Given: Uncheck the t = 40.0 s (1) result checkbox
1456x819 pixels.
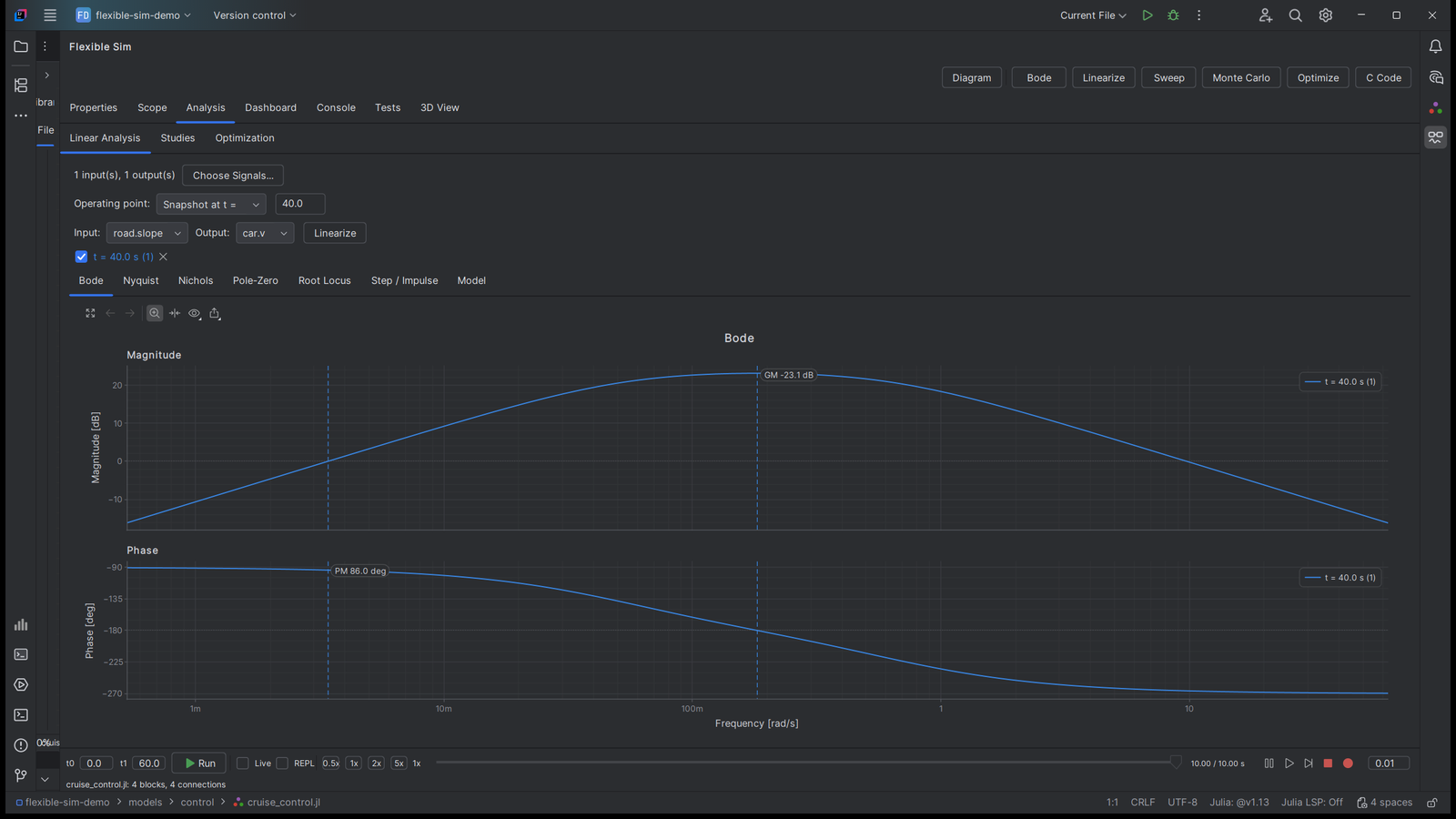Looking at the screenshot, I should (x=81, y=257).
